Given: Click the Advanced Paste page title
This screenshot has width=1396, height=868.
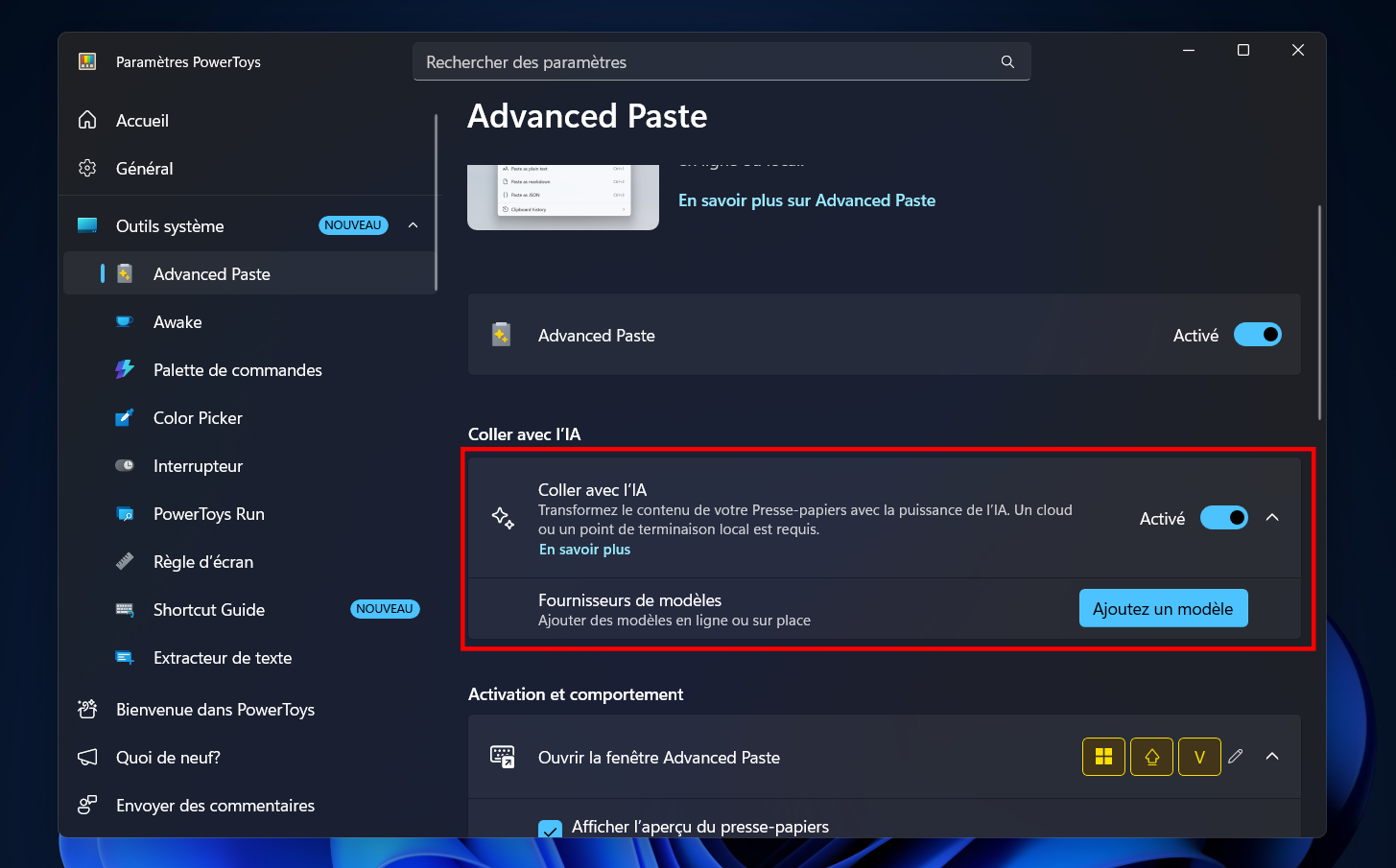Looking at the screenshot, I should pos(587,116).
